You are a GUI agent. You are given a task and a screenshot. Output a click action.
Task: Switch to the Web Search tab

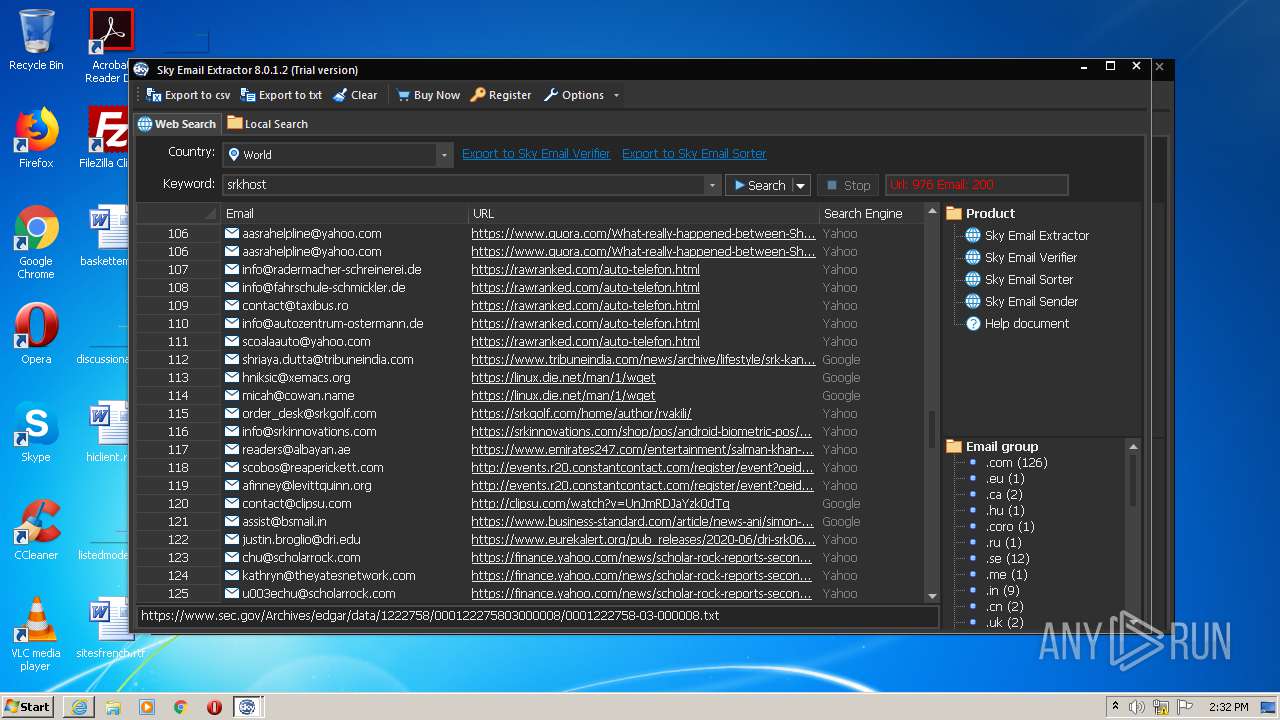pos(177,124)
